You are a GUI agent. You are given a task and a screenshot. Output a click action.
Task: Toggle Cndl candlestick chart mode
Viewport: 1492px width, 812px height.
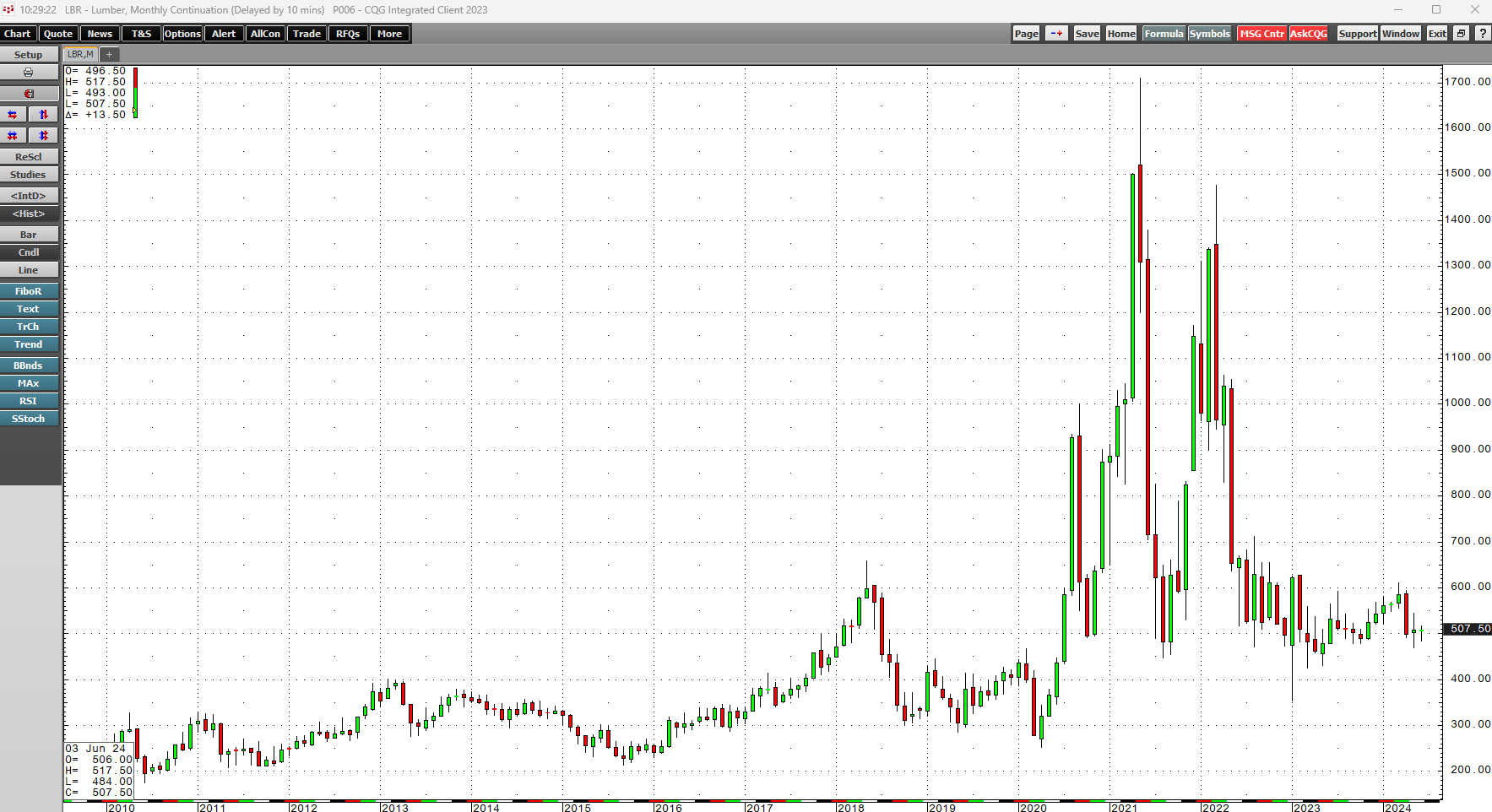tap(29, 252)
